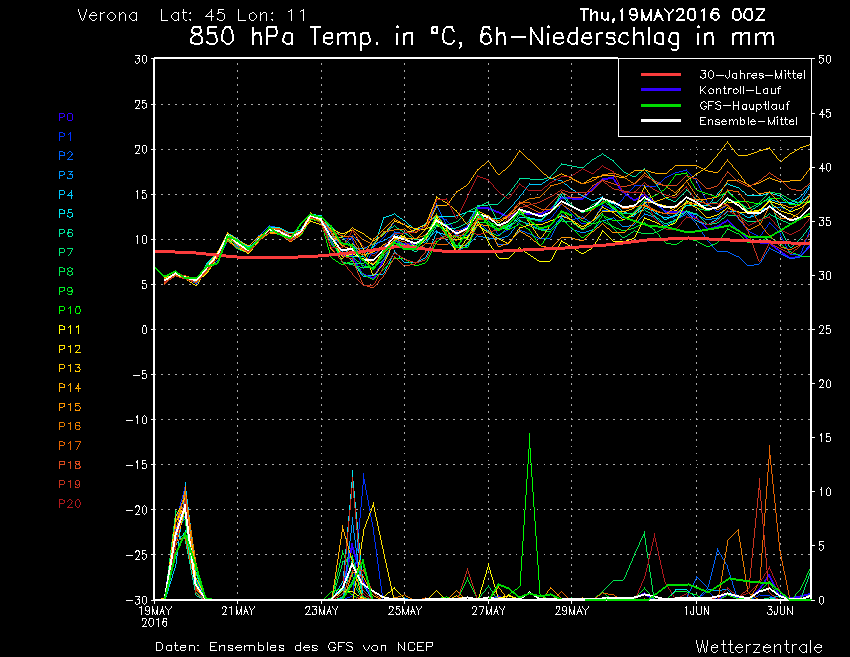Click the "40" precipitation axis label

(x=825, y=168)
